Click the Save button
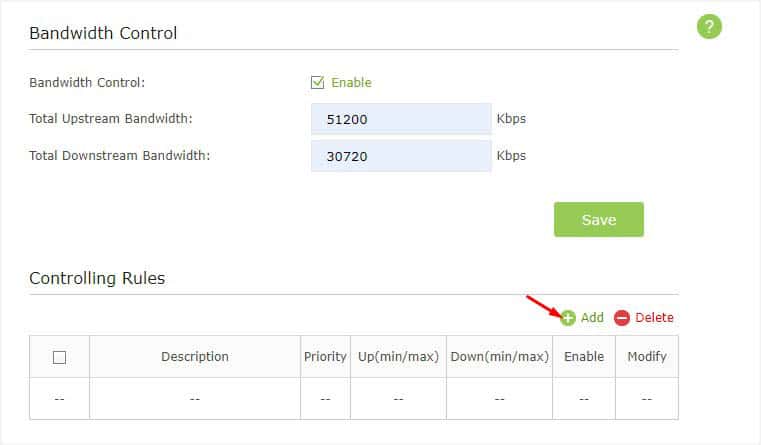The image size is (761, 445). pos(599,219)
